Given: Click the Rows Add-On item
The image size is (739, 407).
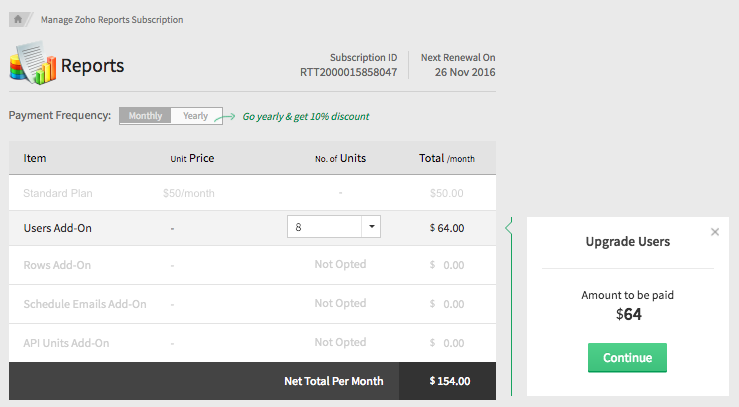Looking at the screenshot, I should point(57,266).
